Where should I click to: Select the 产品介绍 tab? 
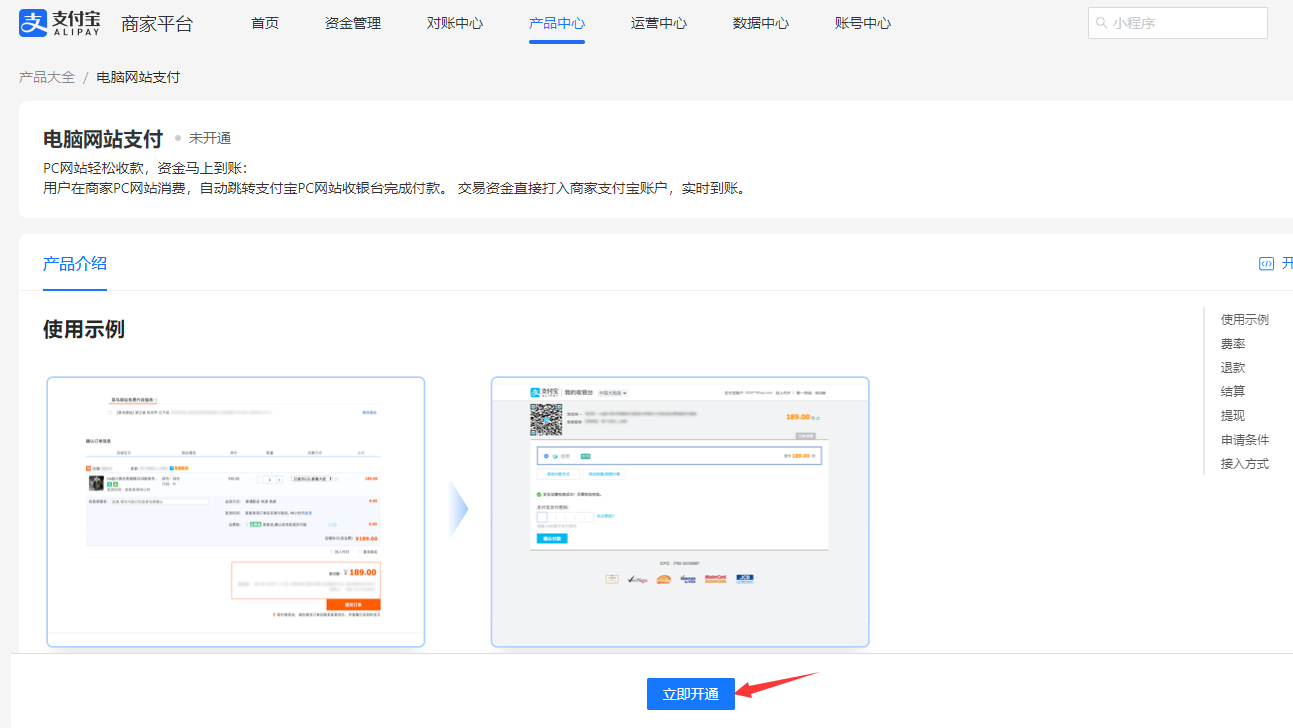[x=75, y=264]
